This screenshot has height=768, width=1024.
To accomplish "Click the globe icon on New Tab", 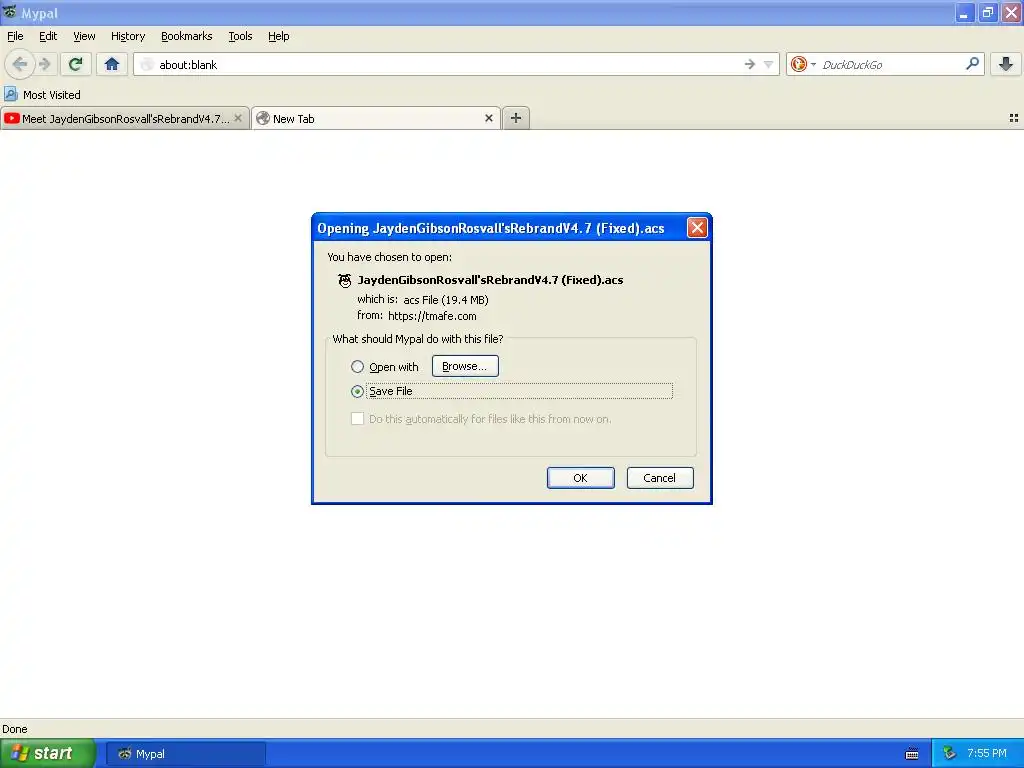I will (x=263, y=118).
